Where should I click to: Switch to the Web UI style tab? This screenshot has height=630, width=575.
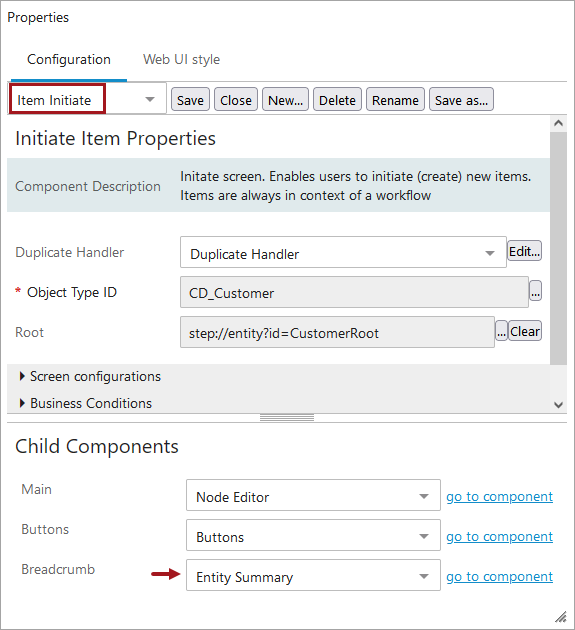click(181, 59)
